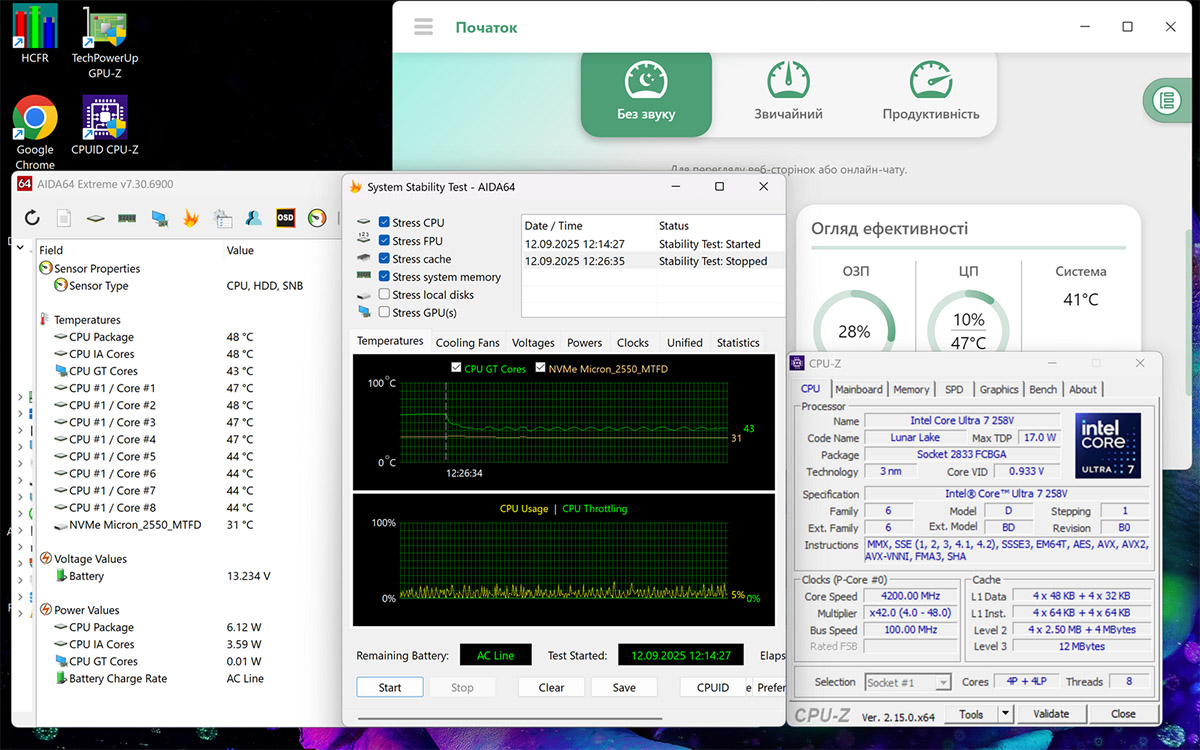This screenshot has width=1200, height=750.
Task: Select the Stability Test: Stopped log row
Action: coord(652,261)
